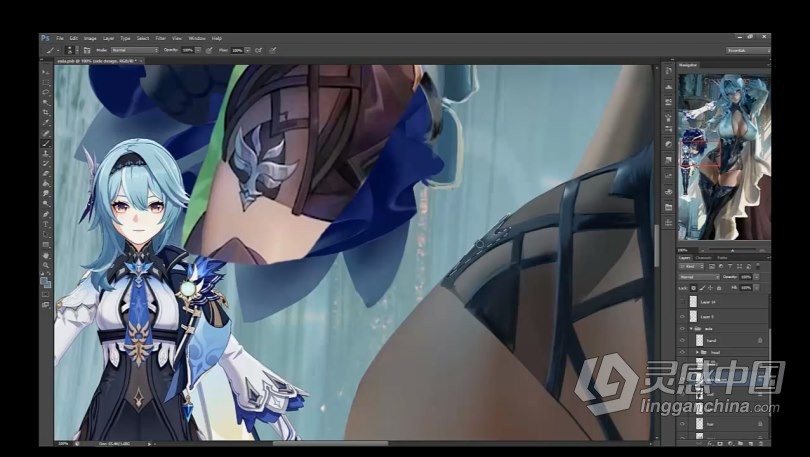Viewport: 810px width, 457px height.
Task: Create new adjustment layer icon
Action: point(729,444)
